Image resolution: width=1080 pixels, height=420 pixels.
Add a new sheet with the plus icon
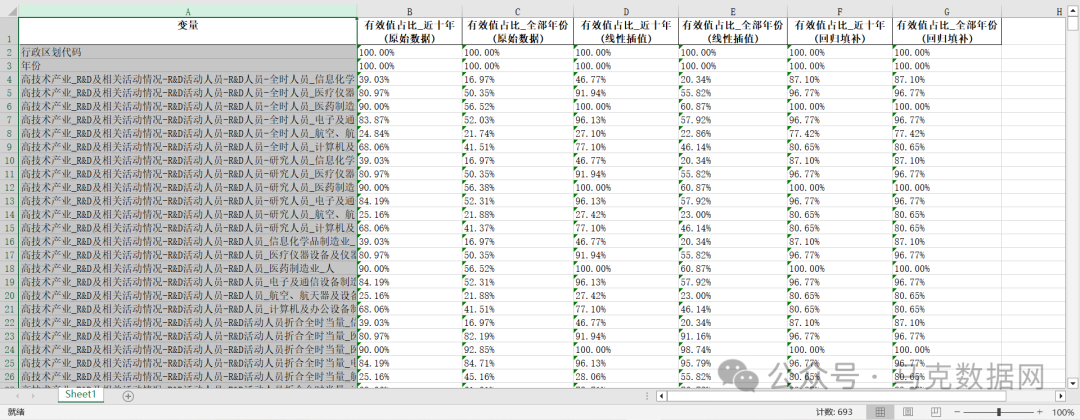[x=127, y=396]
